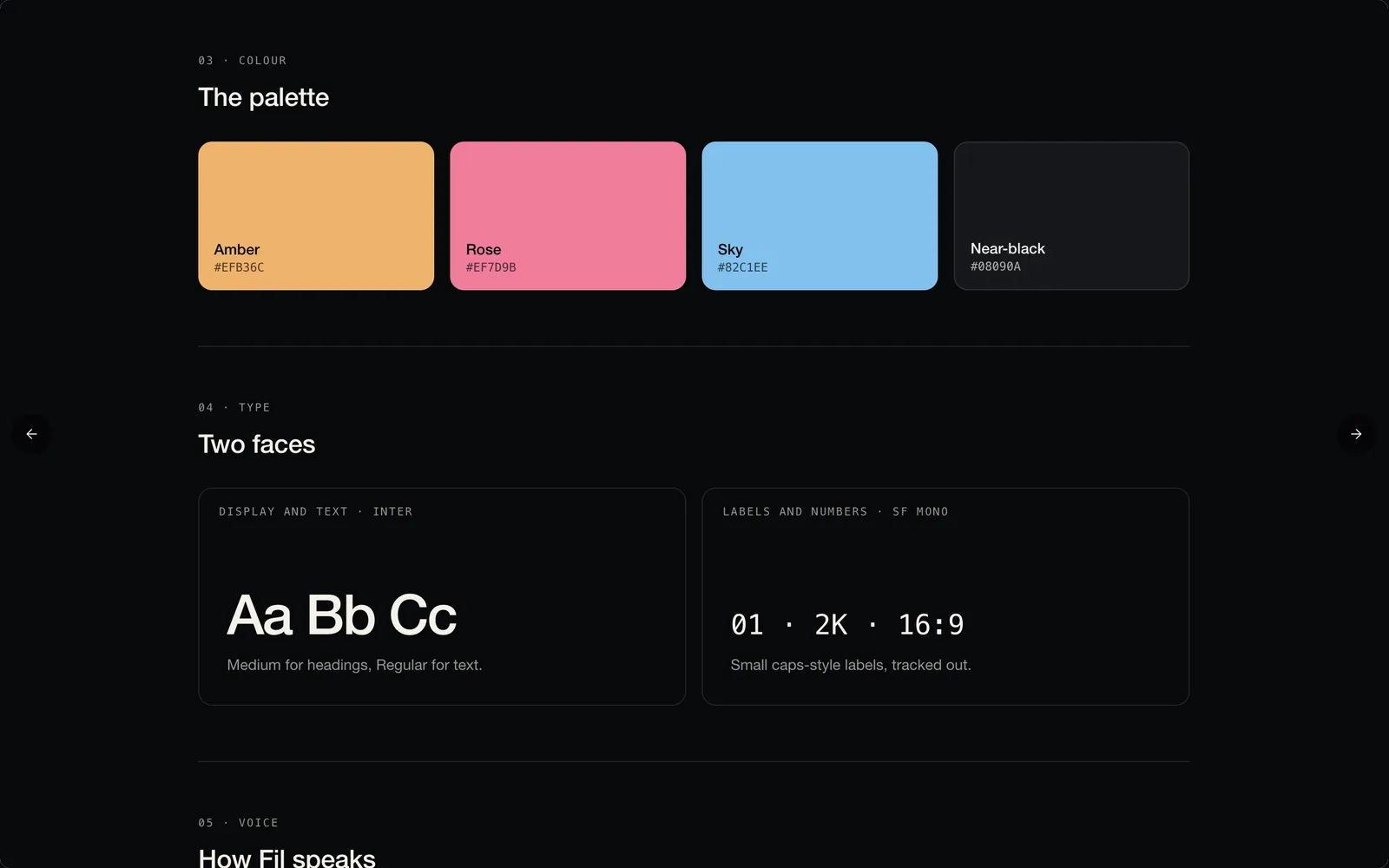Advance to next slide with right arrow
The width and height of the screenshot is (1389, 868).
[x=1356, y=434]
